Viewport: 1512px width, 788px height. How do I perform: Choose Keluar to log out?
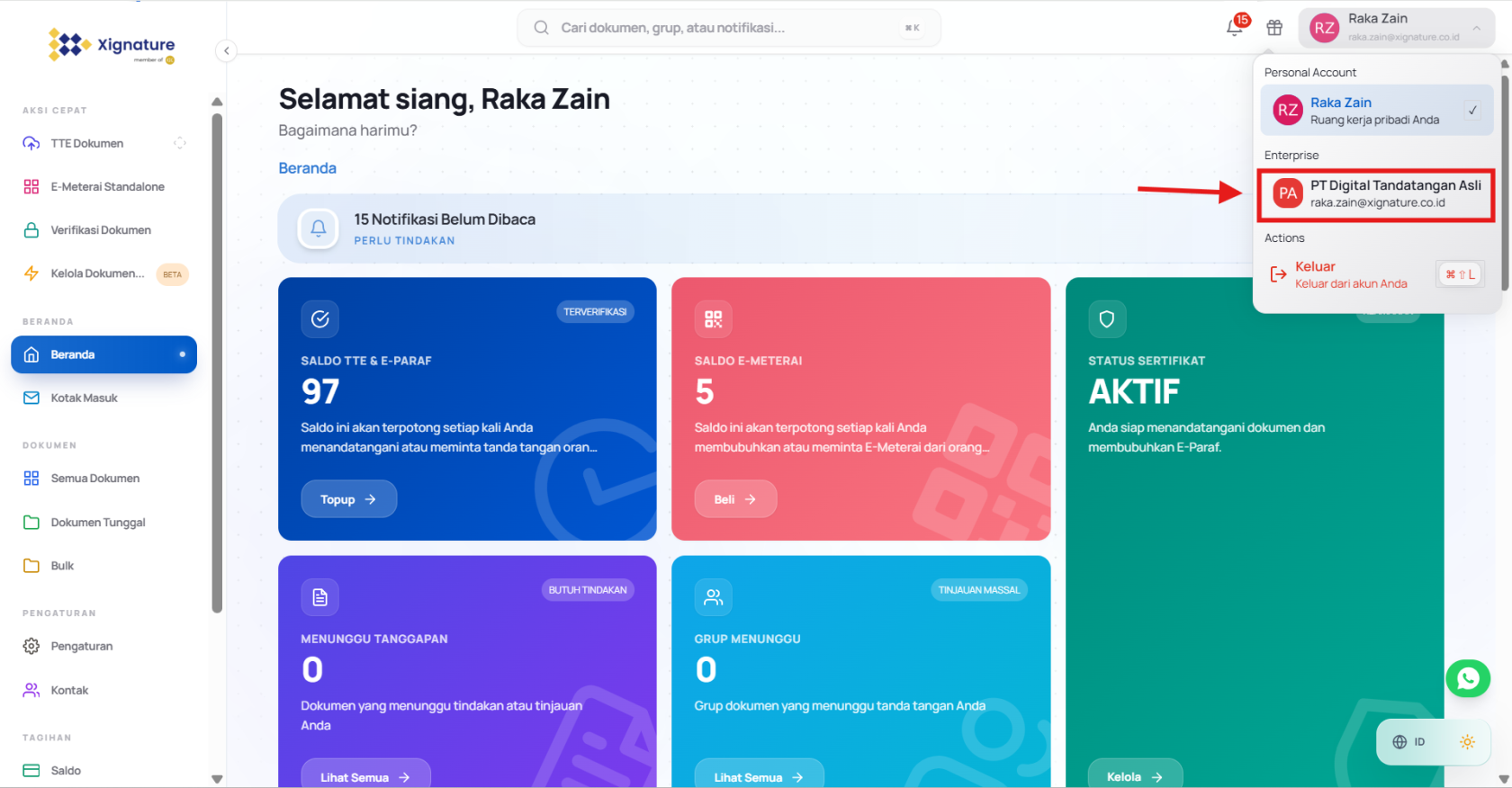coord(1377,274)
